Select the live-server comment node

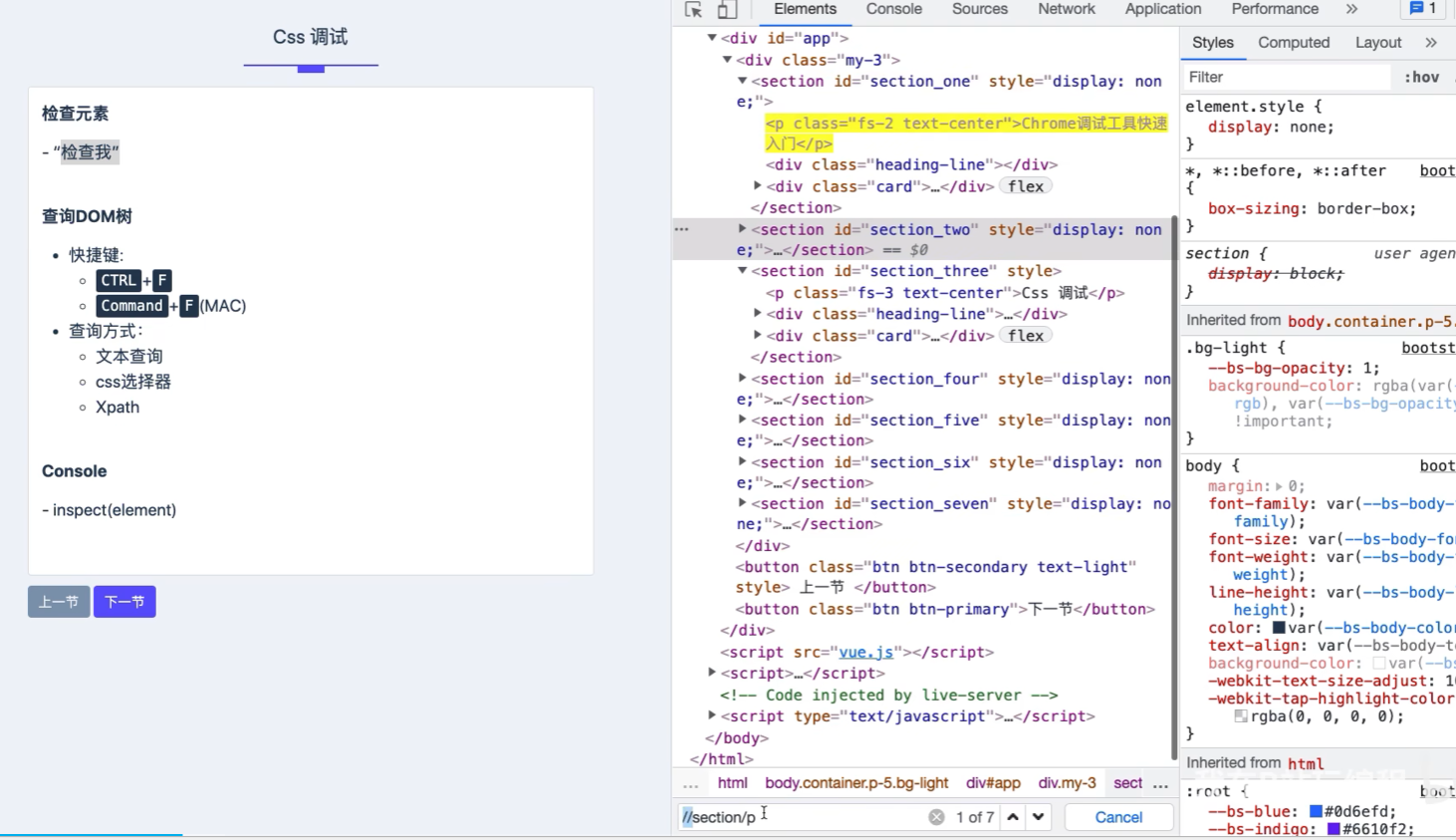888,696
